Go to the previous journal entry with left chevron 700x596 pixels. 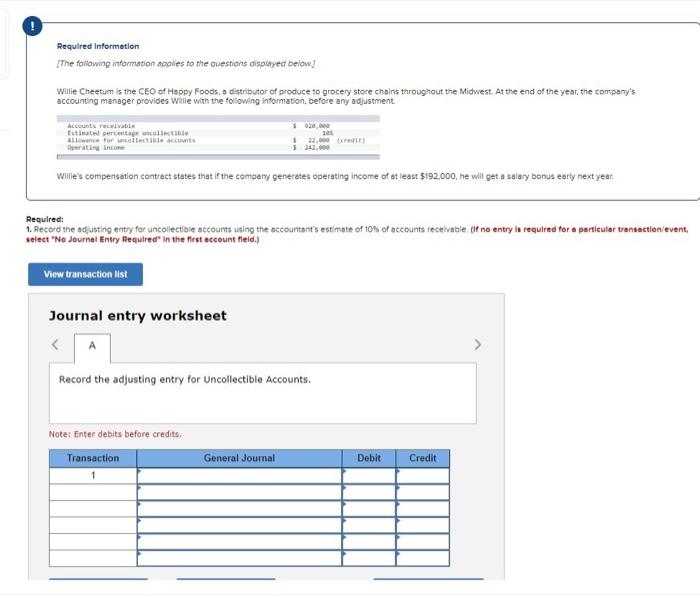[x=55, y=345]
